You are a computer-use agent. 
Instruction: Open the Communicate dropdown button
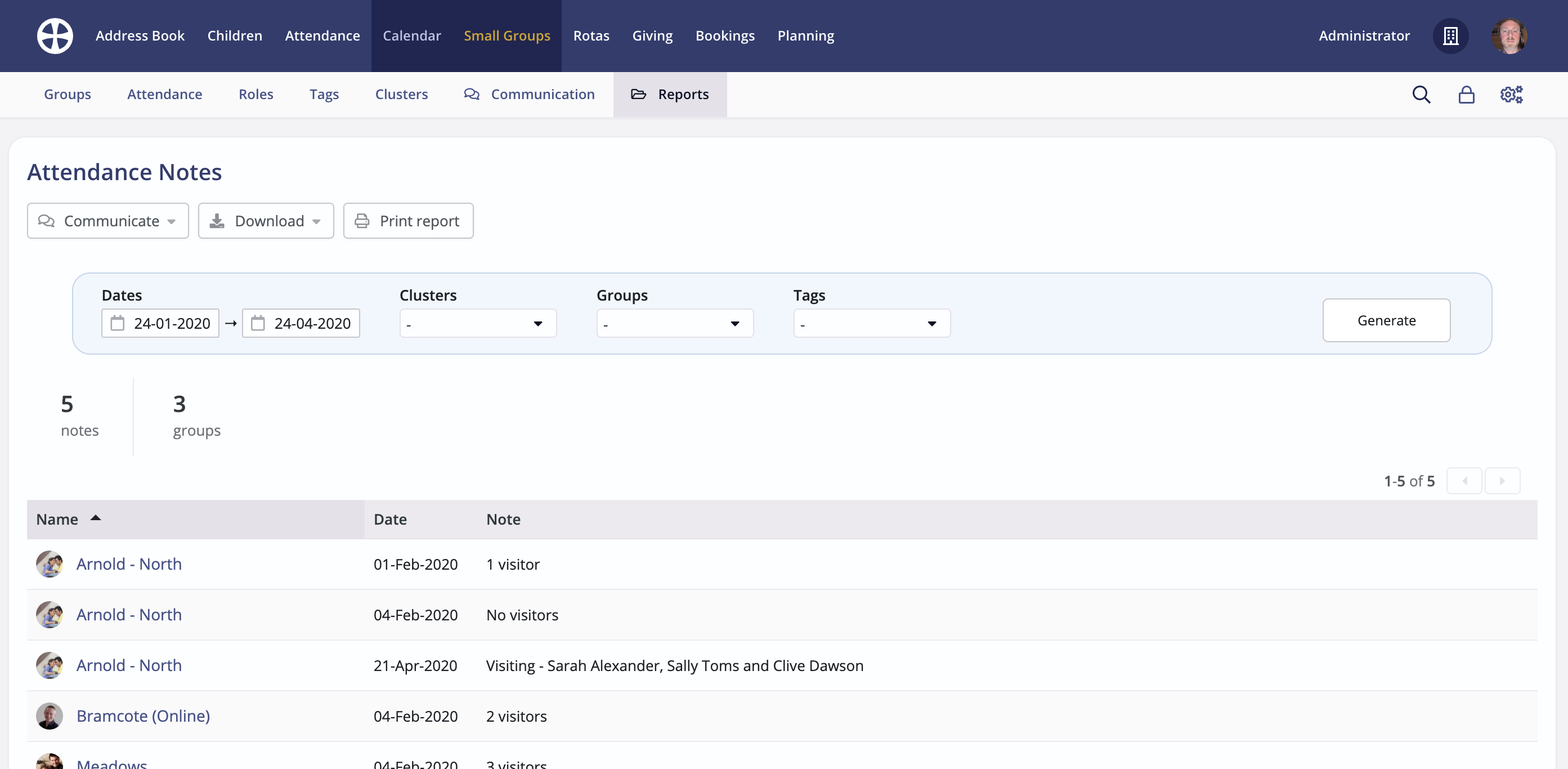tap(107, 221)
